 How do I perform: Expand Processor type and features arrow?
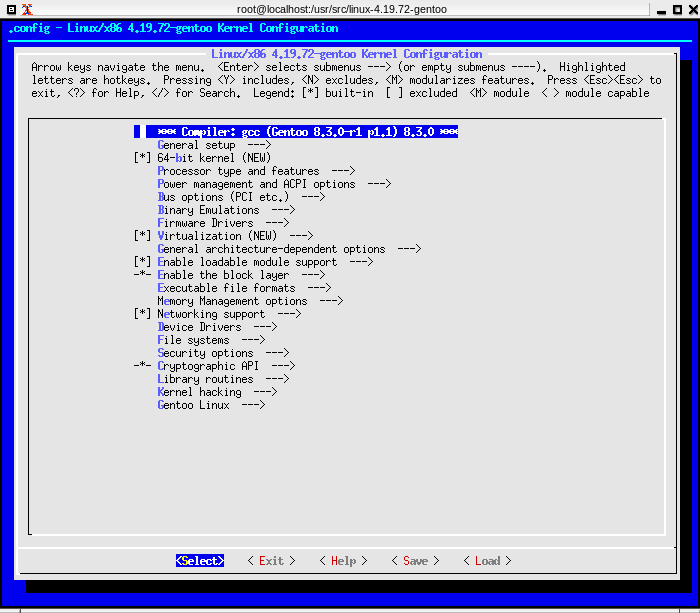(x=343, y=171)
